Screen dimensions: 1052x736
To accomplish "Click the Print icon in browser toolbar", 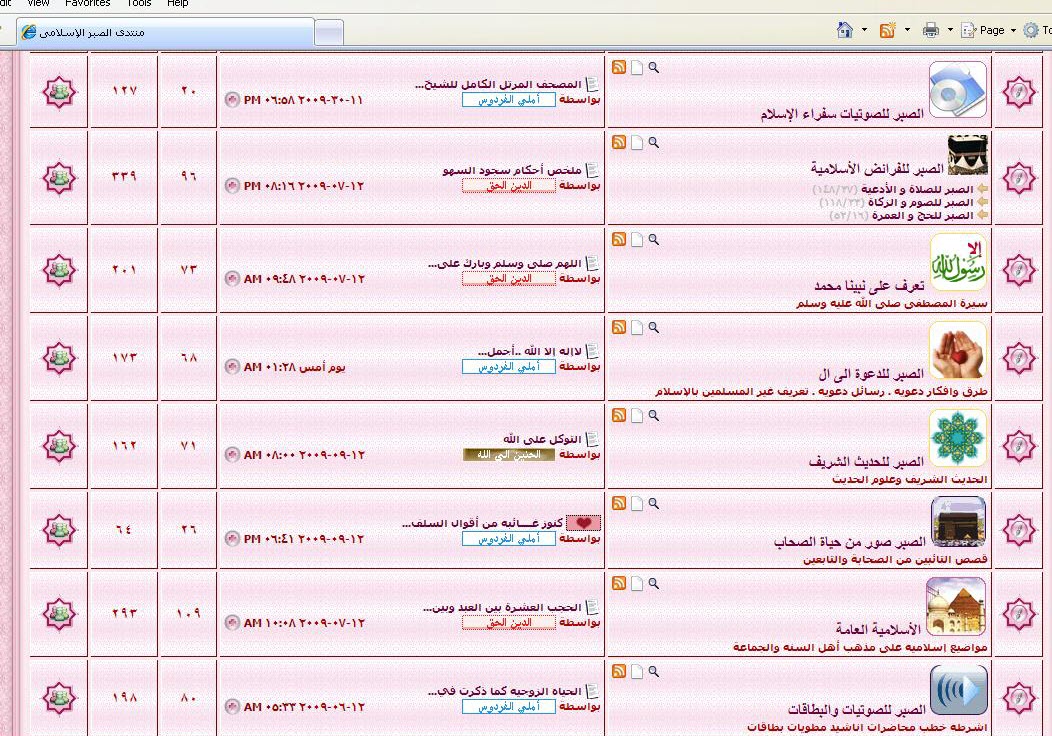I will click(930, 30).
